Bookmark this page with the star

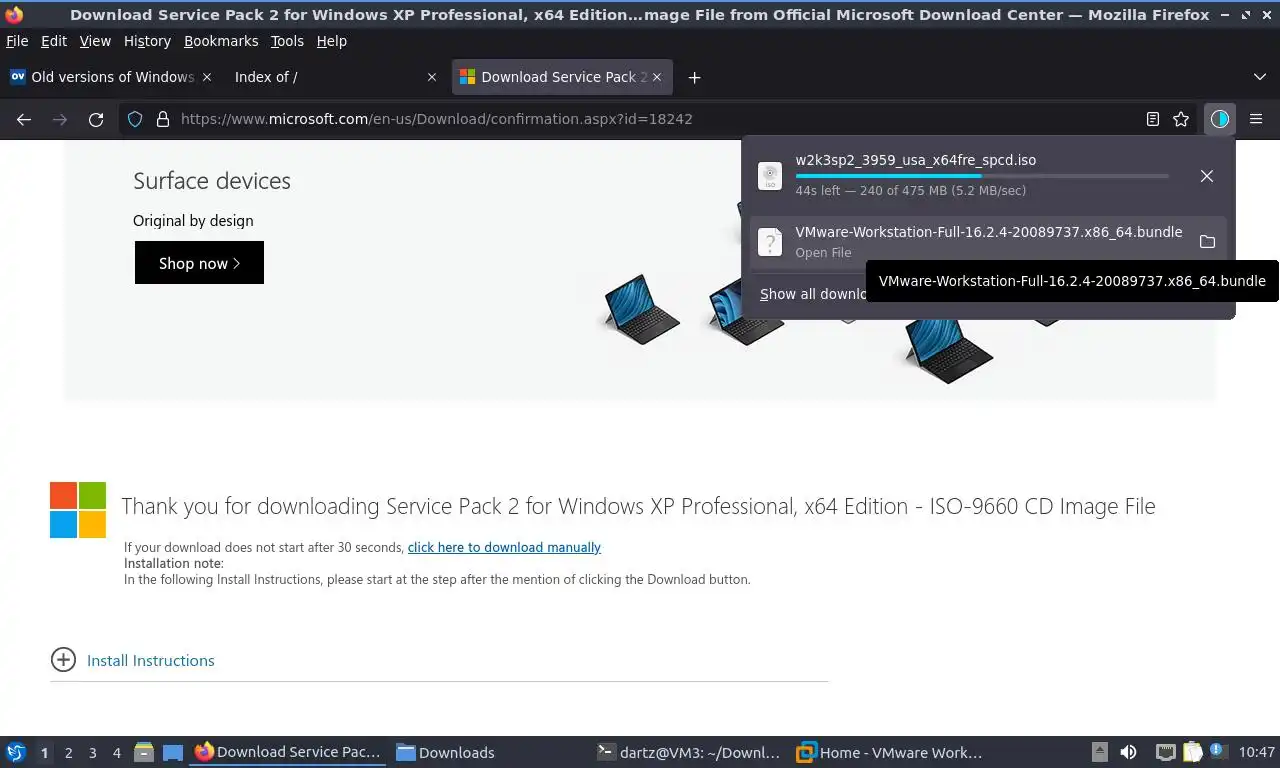click(1181, 119)
